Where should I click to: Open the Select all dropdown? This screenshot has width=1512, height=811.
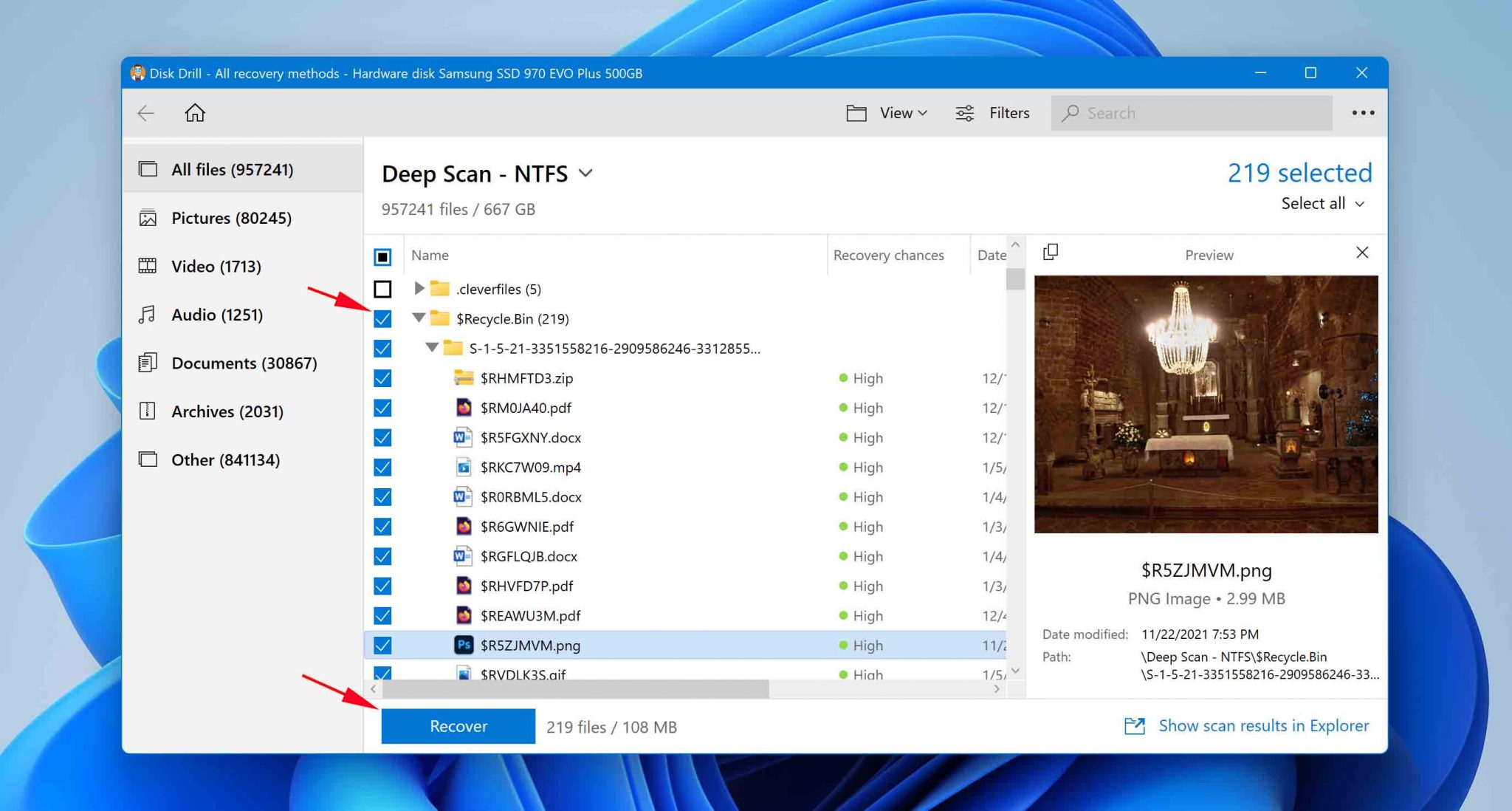tap(1323, 203)
